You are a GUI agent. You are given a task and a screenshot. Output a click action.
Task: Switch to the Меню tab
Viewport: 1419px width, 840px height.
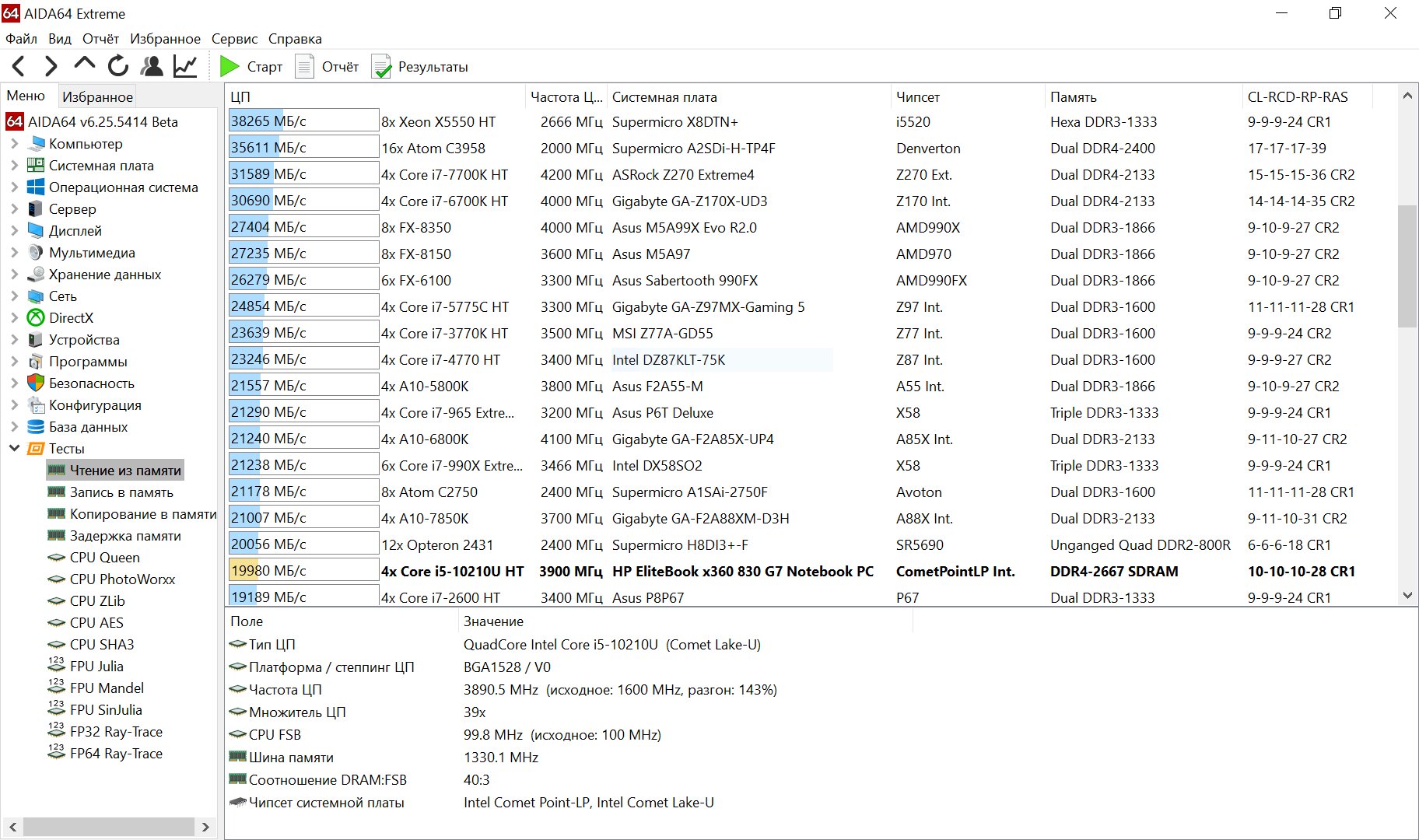point(26,96)
